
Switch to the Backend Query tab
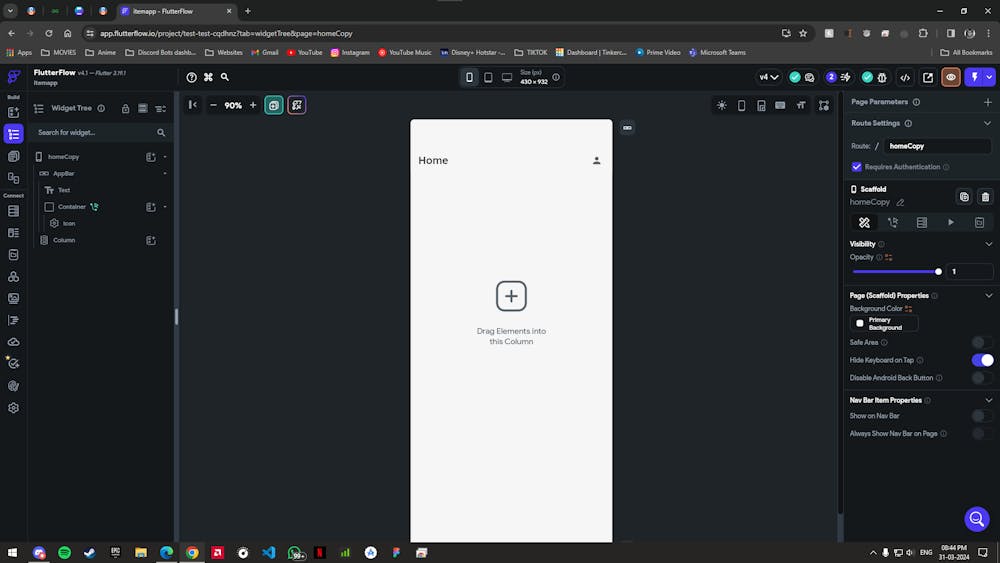coord(922,223)
